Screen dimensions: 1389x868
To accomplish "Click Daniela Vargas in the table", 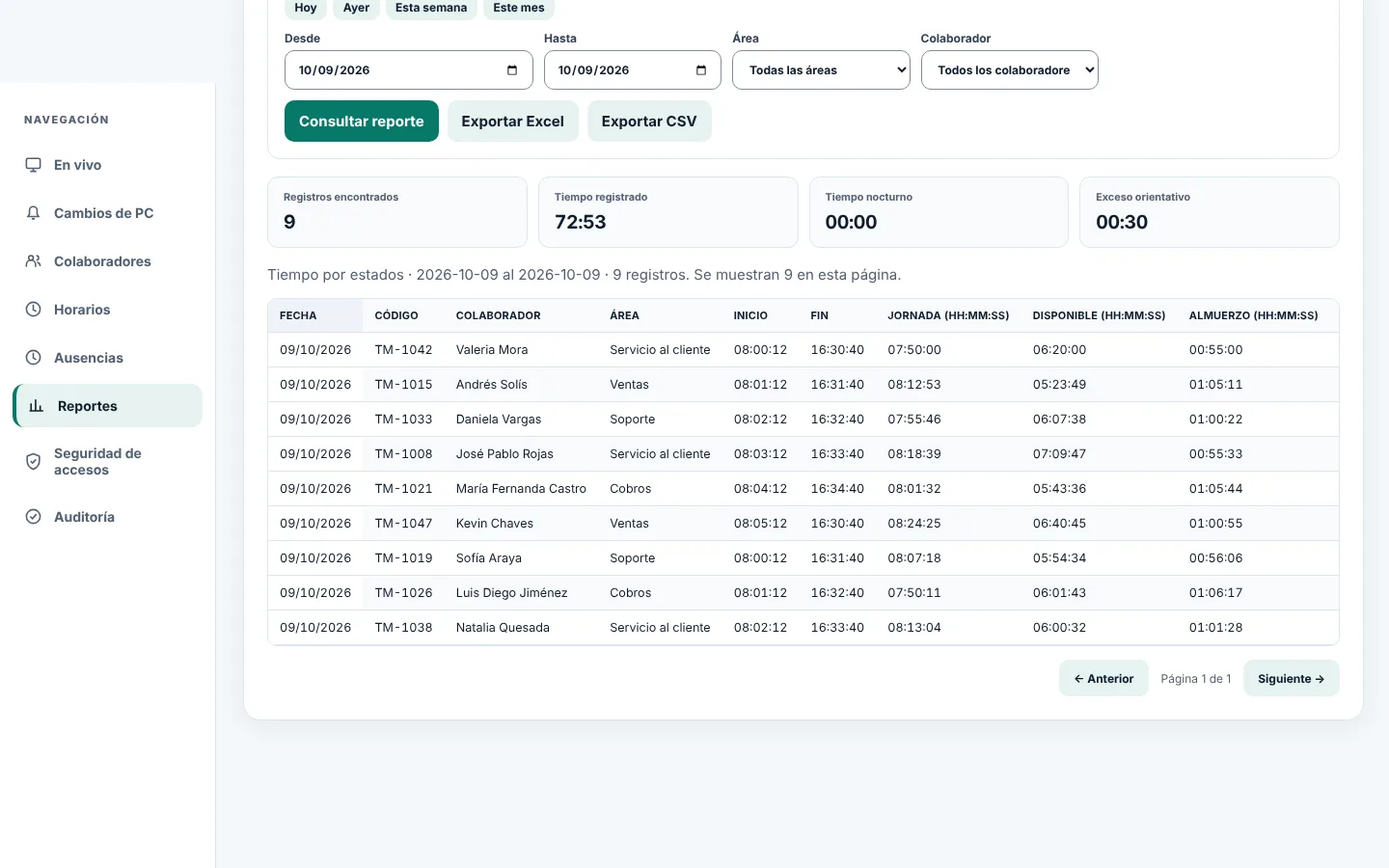I will (x=499, y=420).
